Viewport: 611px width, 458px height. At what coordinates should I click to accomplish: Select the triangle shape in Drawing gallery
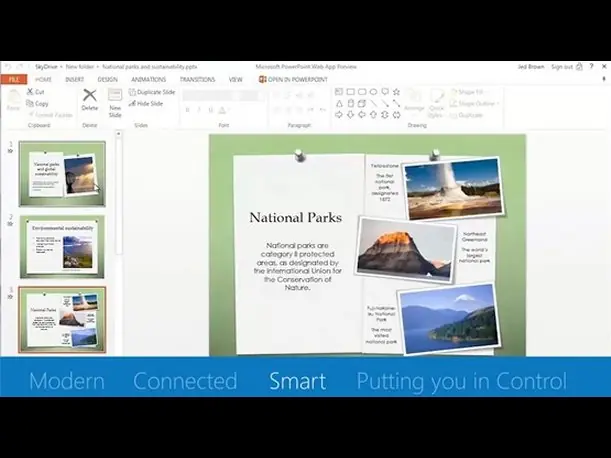pyautogui.click(x=339, y=103)
